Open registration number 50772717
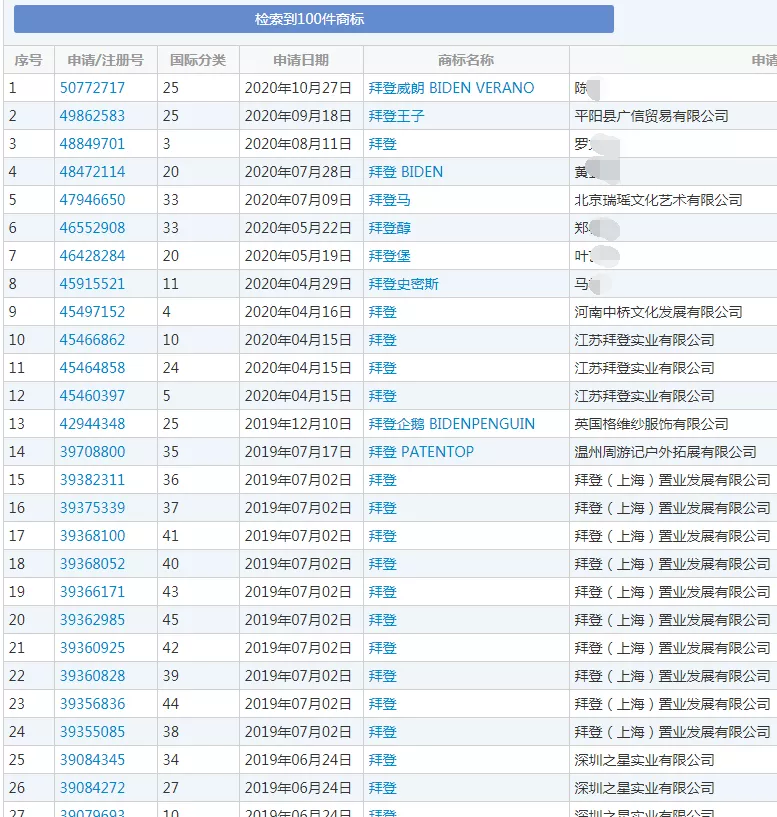Screen dimensions: 777x817 click(x=92, y=88)
